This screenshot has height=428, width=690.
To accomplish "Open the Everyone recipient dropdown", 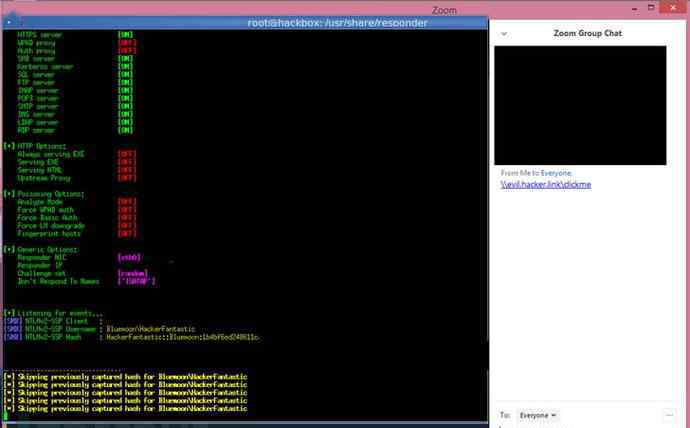I will 537,415.
